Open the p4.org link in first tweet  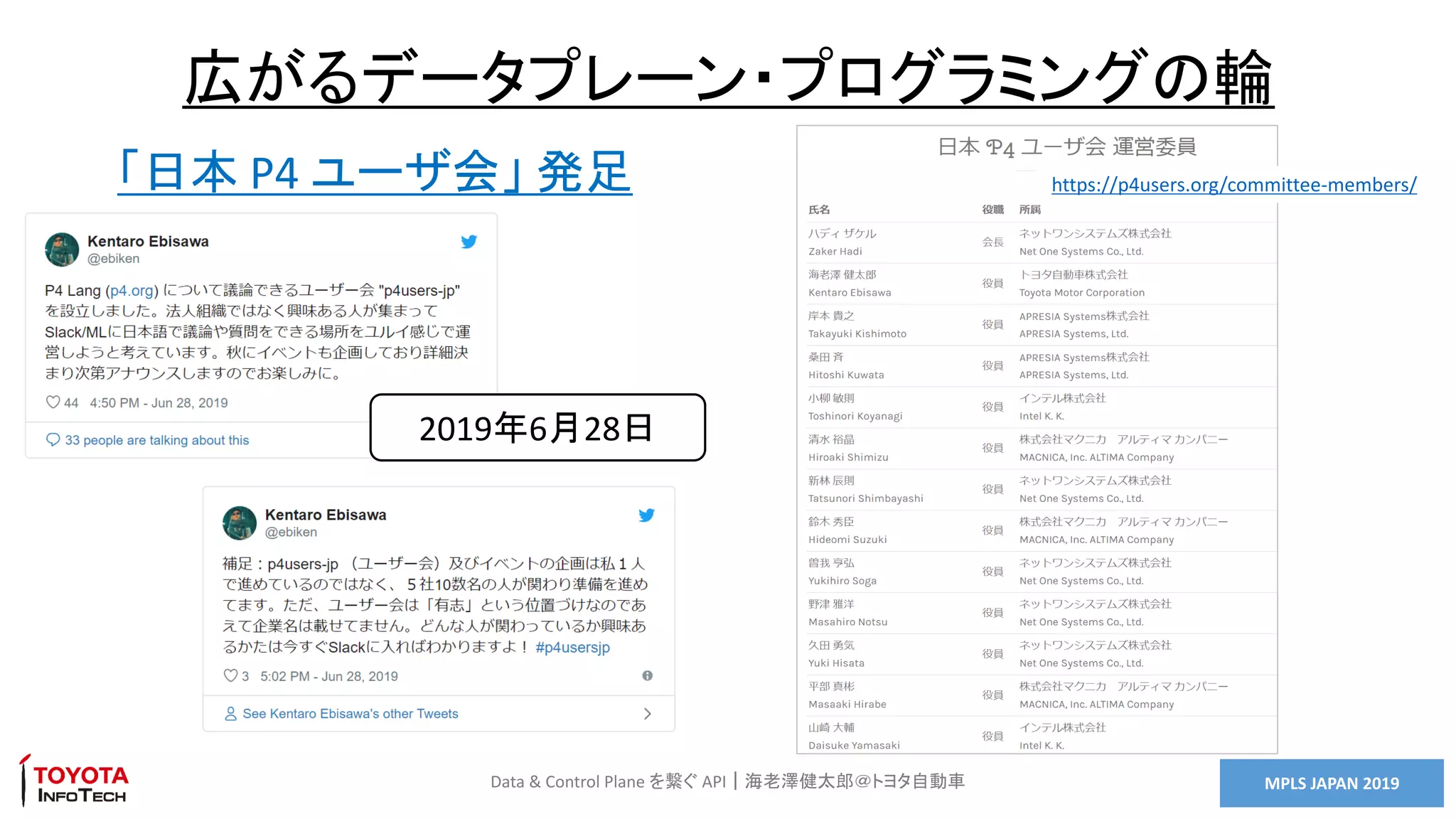(x=132, y=291)
